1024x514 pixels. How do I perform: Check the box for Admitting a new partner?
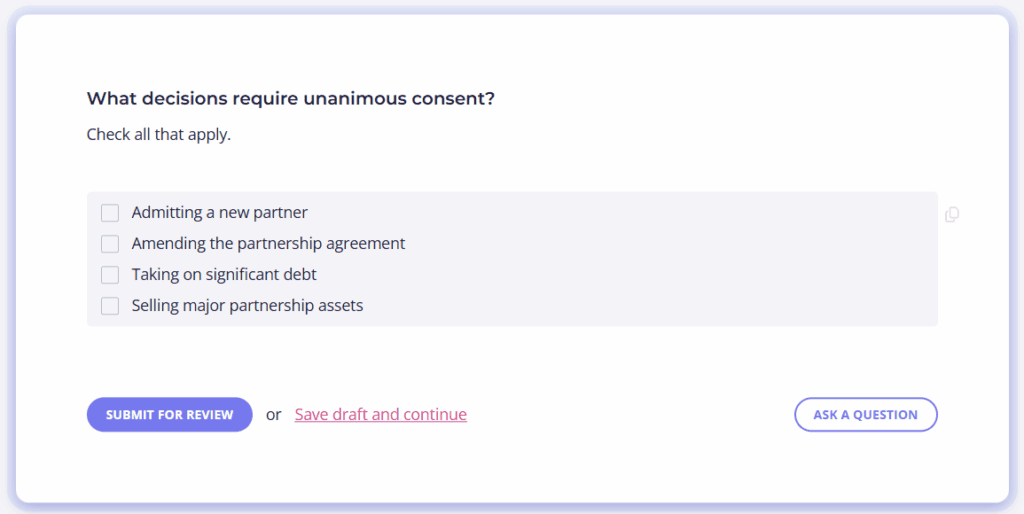(x=110, y=213)
